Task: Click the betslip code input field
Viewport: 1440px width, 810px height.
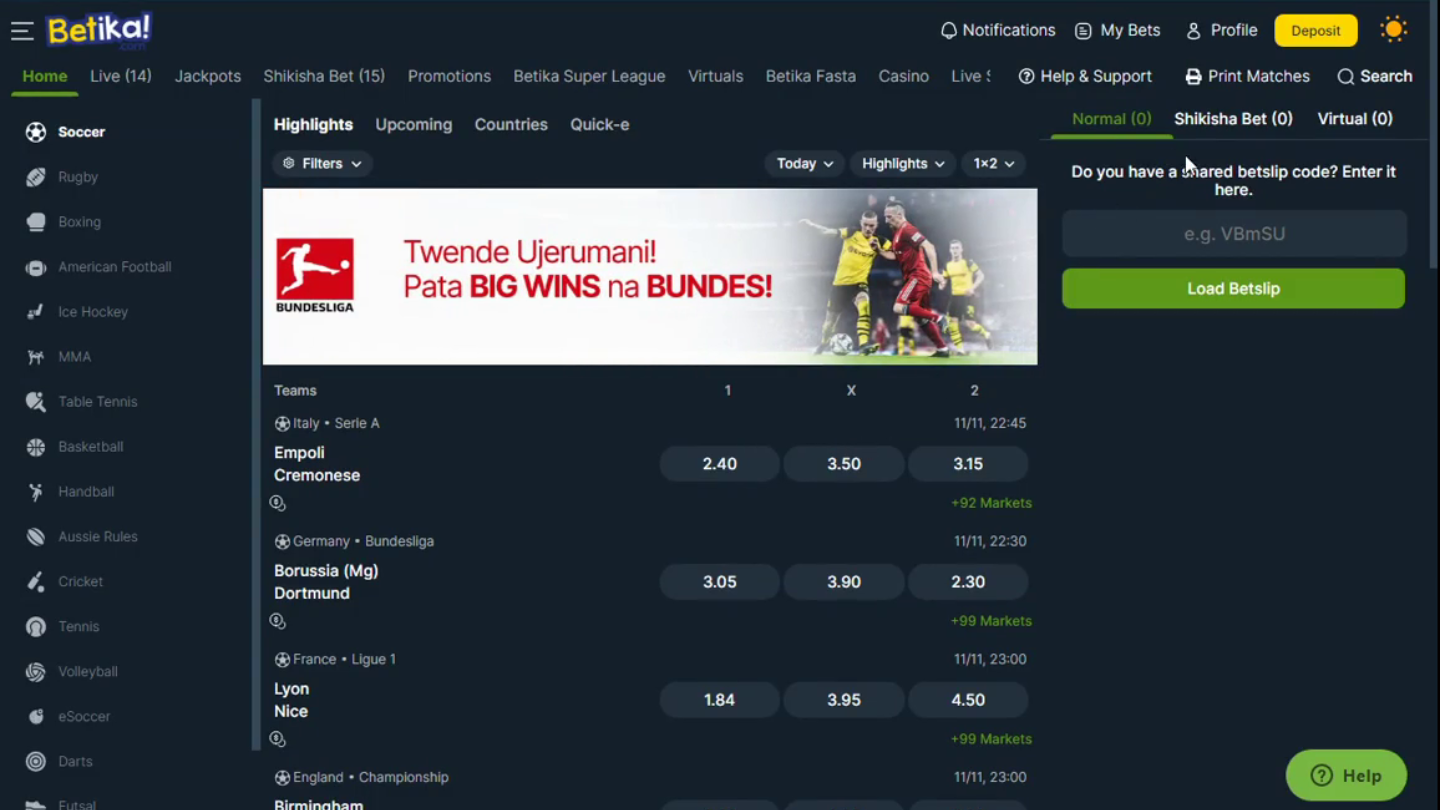Action: 1234,234
